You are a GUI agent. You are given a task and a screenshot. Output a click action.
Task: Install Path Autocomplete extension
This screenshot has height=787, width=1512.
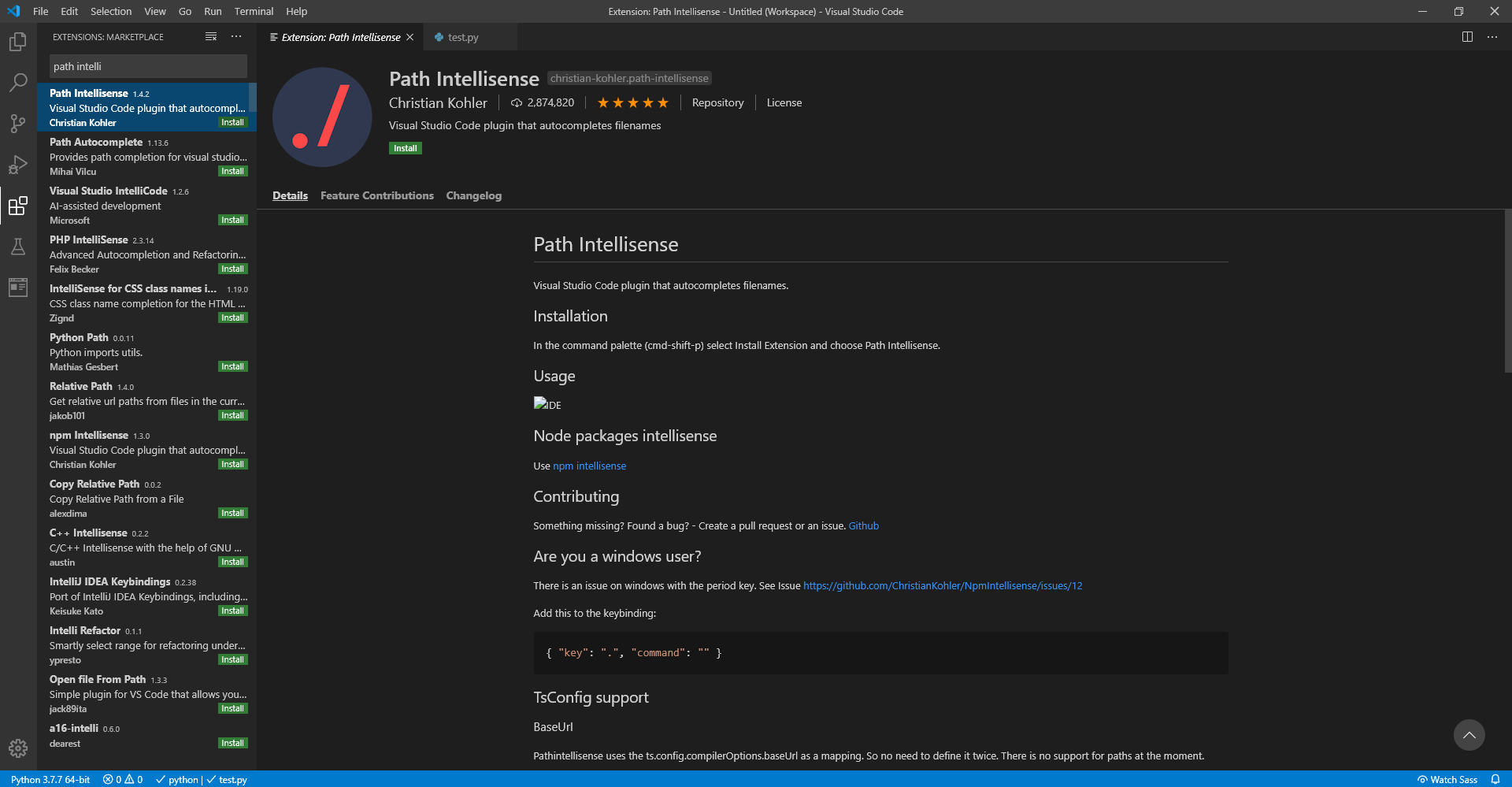point(232,171)
